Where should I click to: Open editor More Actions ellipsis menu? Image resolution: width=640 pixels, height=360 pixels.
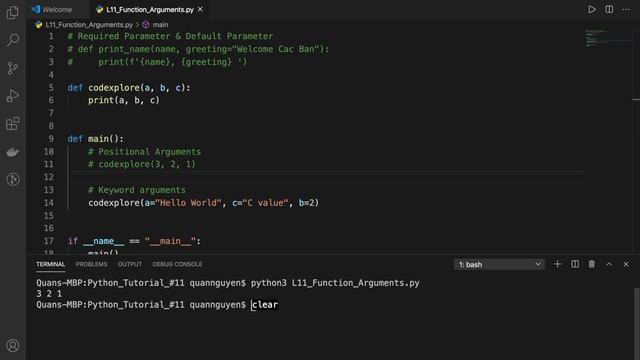(626, 9)
